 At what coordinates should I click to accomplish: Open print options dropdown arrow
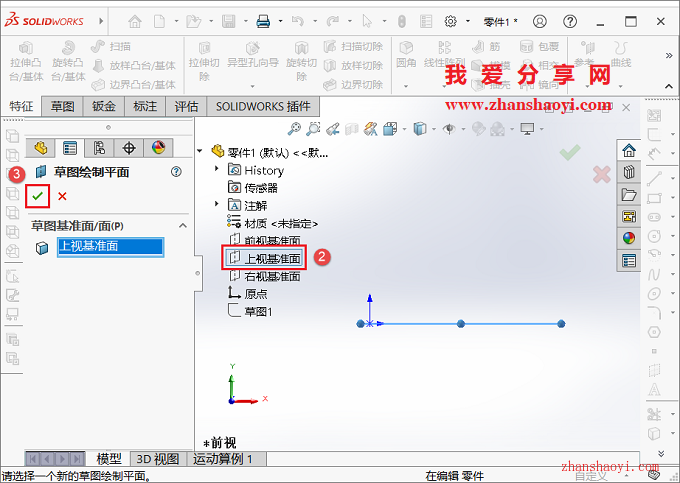point(280,21)
